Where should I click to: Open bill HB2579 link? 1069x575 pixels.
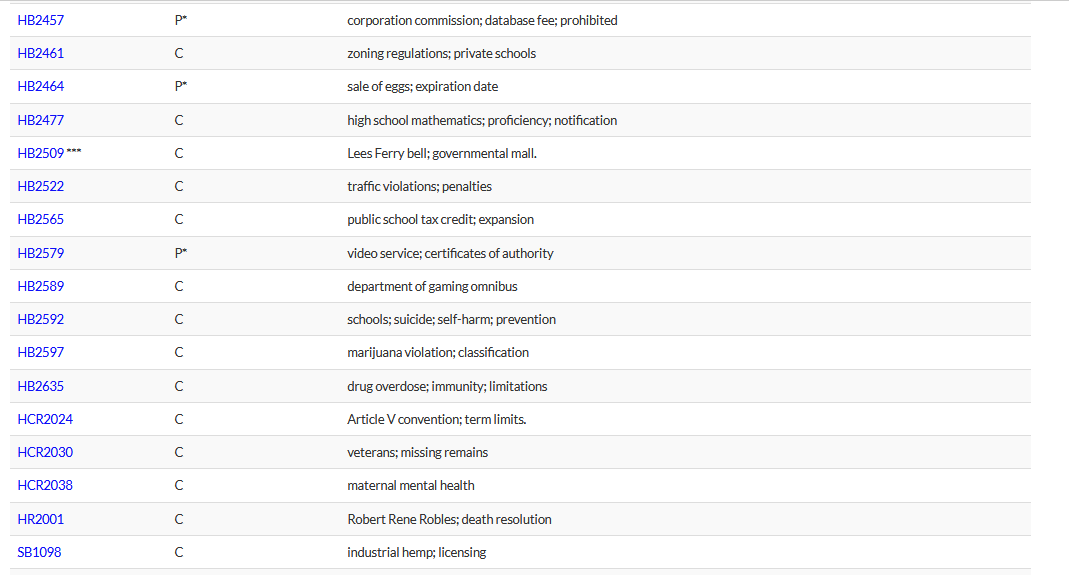click(x=40, y=253)
